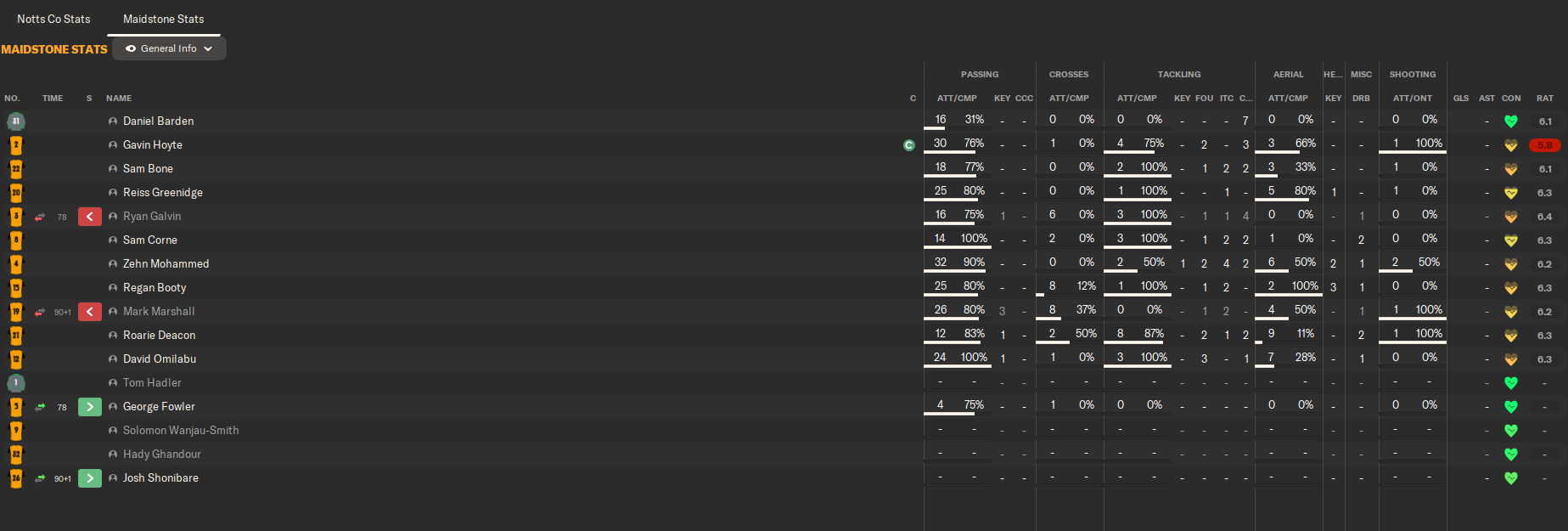Open Roarie Deacon's player profile
The height and width of the screenshot is (531, 1568).
159,336
